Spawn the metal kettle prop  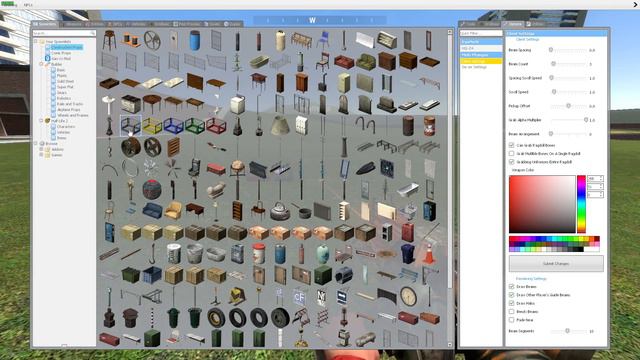pyautogui.click(x=280, y=211)
